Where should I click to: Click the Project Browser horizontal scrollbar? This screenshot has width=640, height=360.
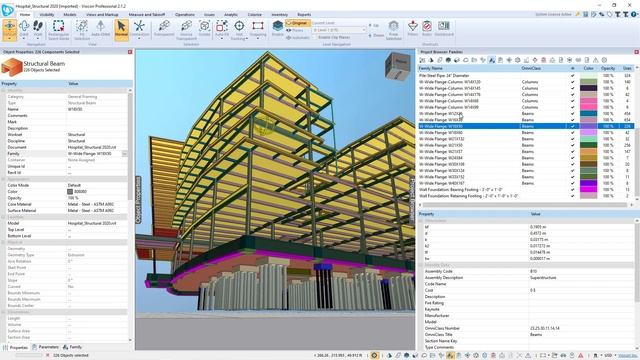[x=525, y=205]
